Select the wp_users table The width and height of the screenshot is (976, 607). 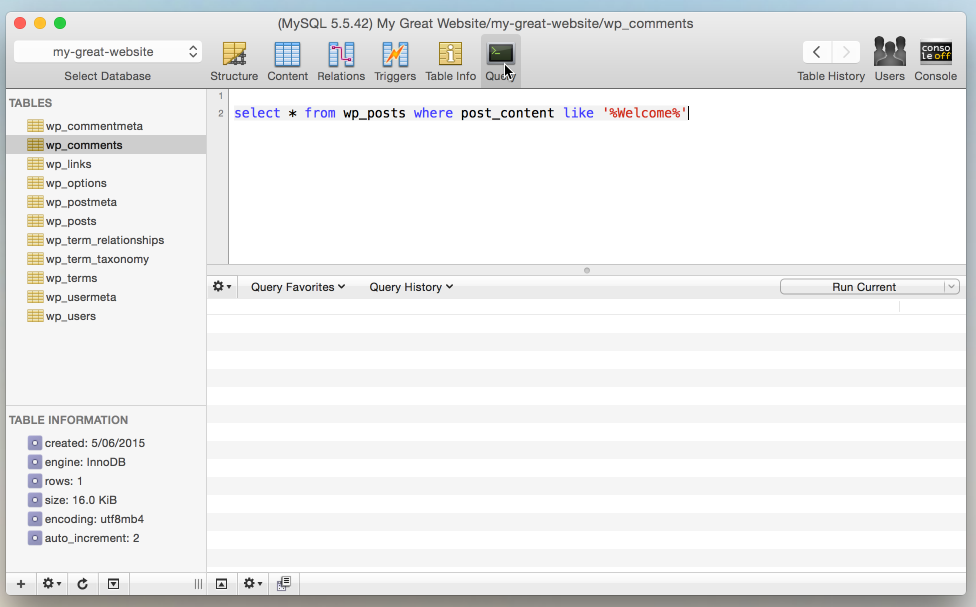70,316
